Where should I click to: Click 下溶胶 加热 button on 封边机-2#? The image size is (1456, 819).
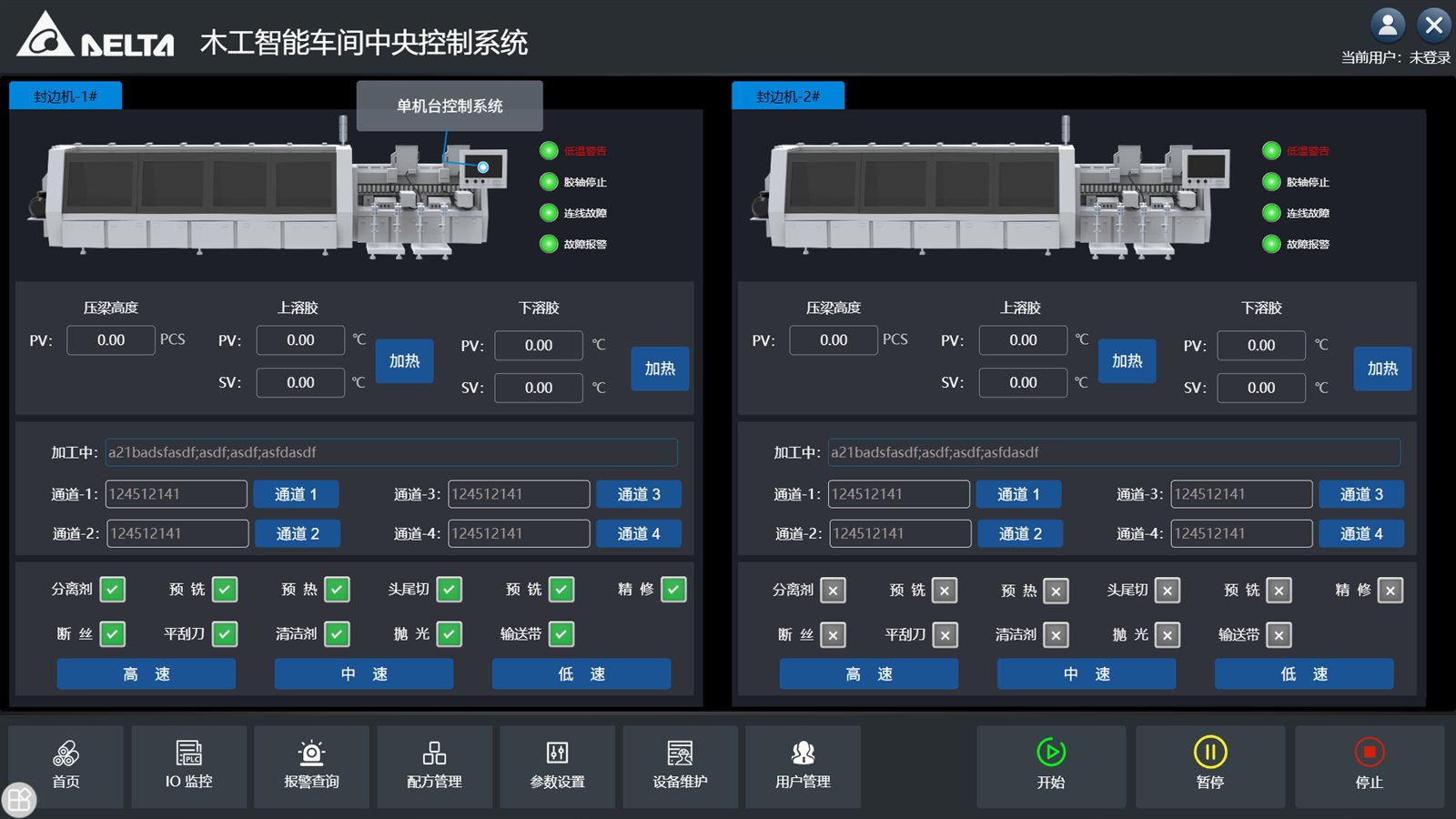tap(1382, 369)
